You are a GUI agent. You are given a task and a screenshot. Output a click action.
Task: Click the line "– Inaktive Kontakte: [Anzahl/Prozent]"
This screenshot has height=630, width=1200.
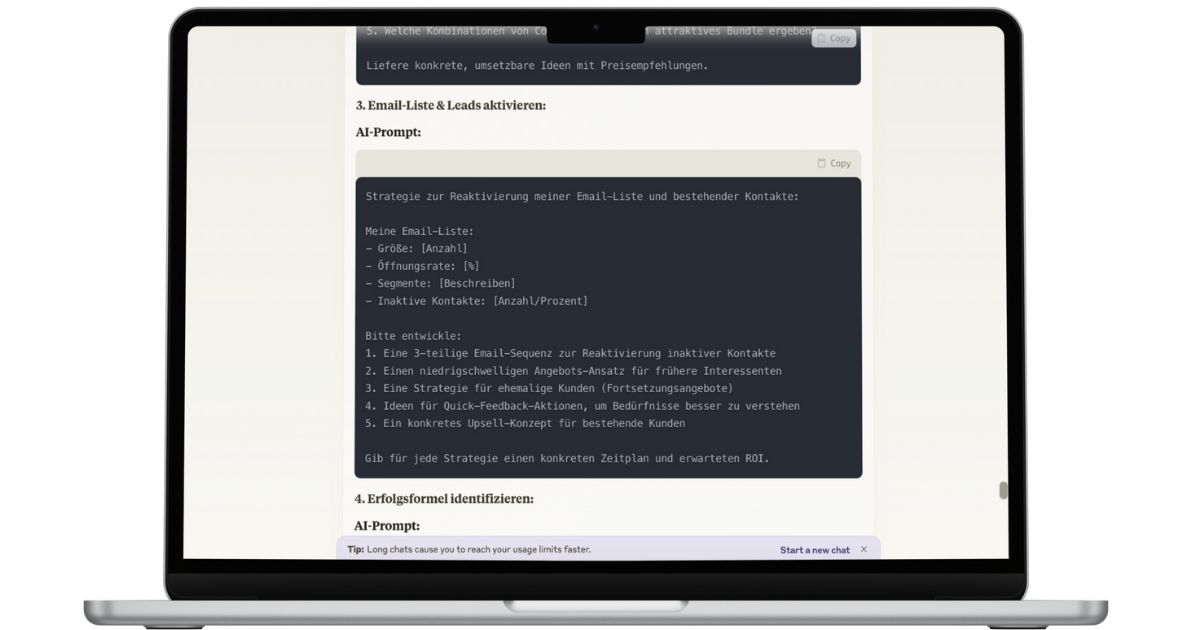coord(476,301)
